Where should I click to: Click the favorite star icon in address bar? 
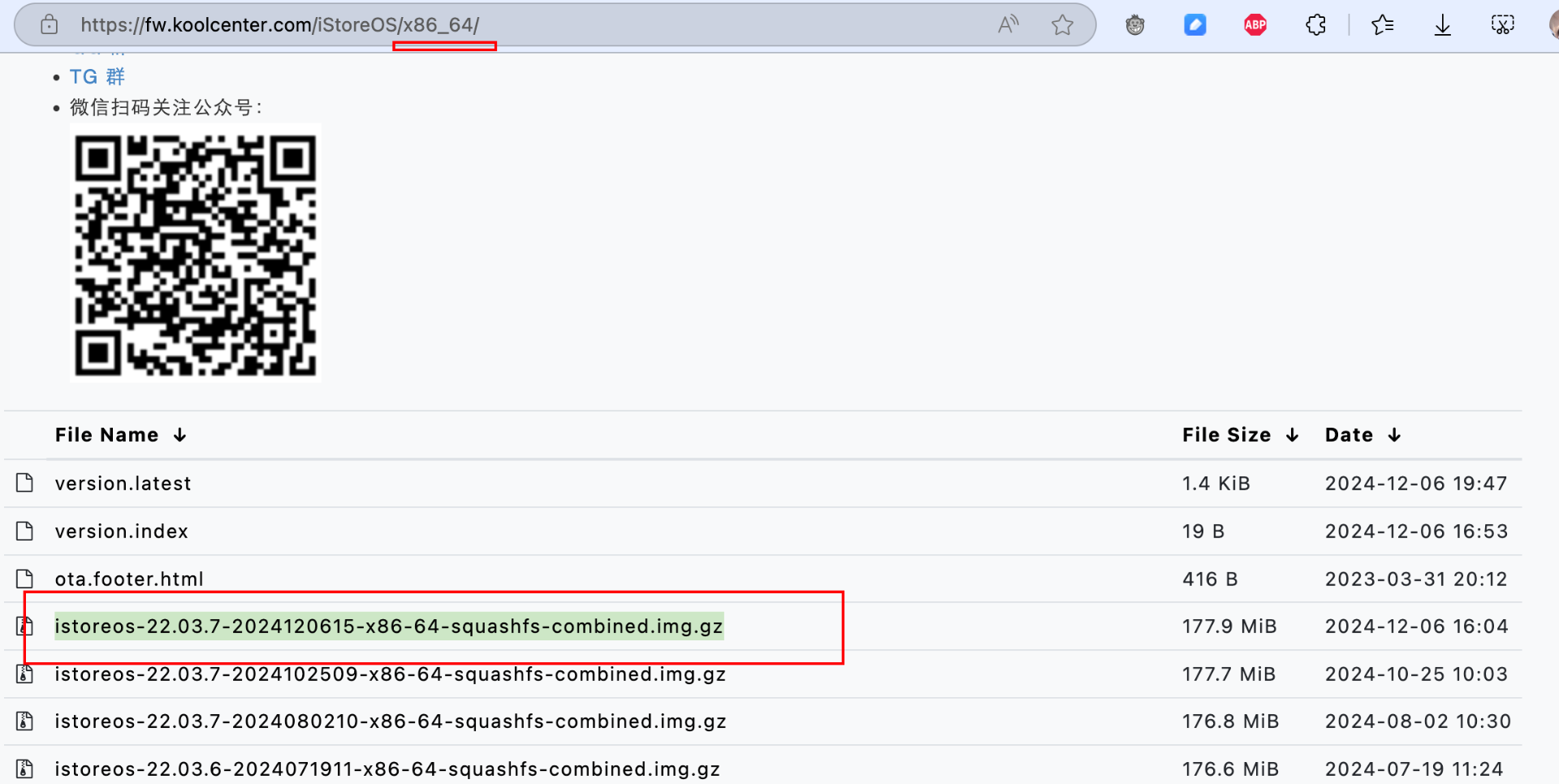point(1062,25)
